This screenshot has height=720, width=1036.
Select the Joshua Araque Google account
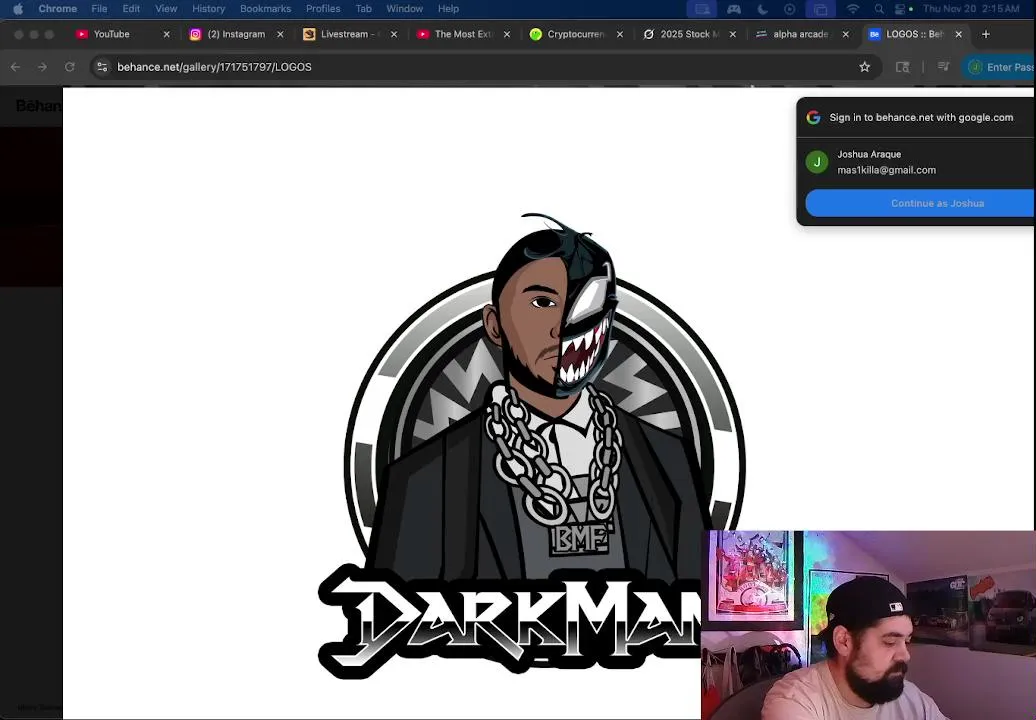pos(916,162)
